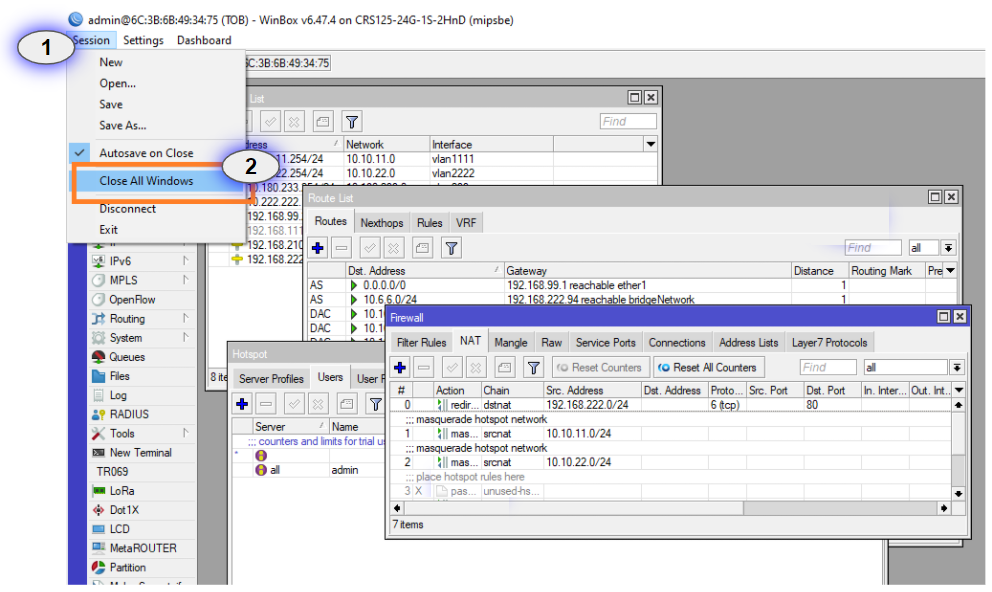Focus the Find field in Address List
The width and height of the screenshot is (992, 592).
(x=628, y=121)
